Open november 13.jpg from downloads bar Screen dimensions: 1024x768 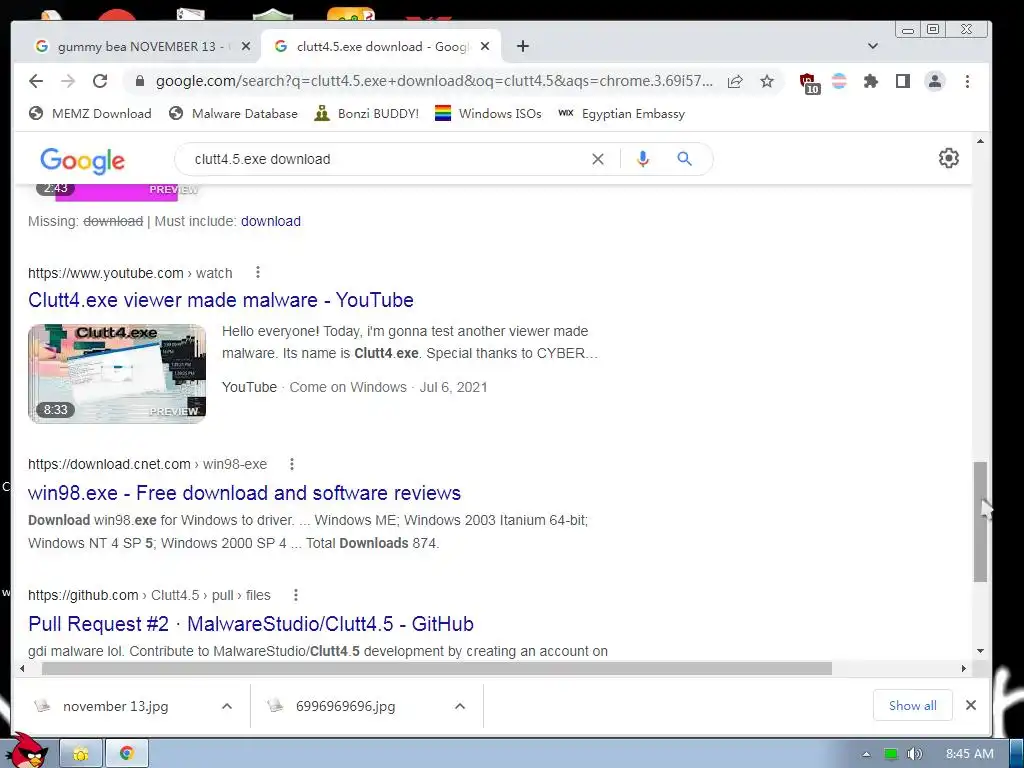coord(116,706)
